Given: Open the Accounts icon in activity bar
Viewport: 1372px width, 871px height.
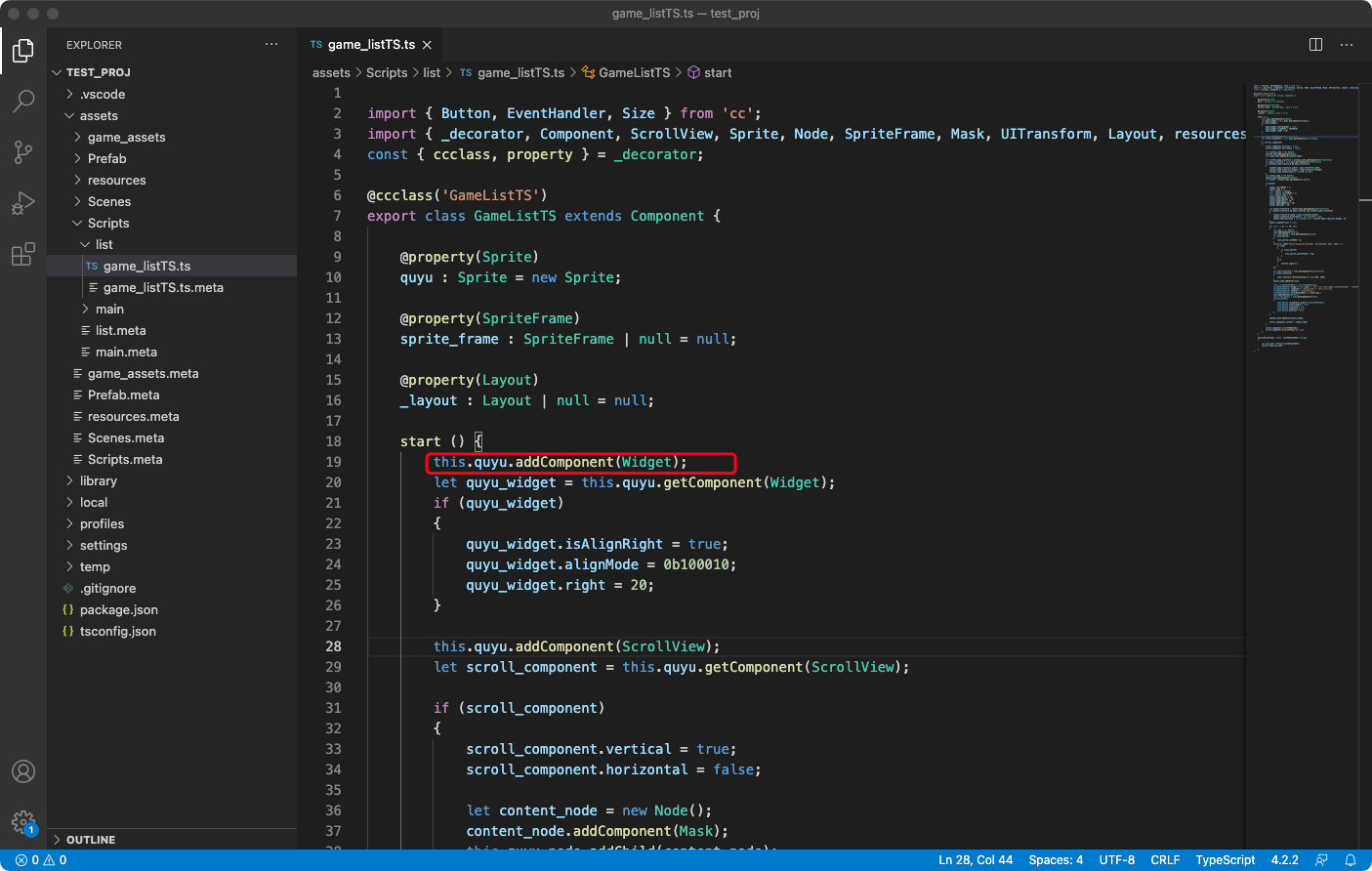Looking at the screenshot, I should click(x=23, y=771).
